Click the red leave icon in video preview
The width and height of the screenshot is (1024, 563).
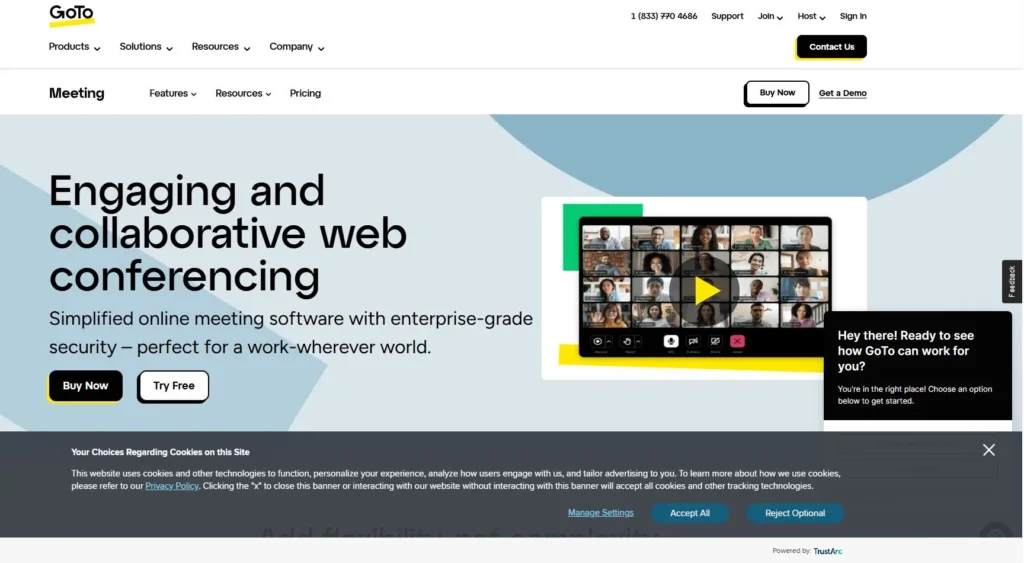pos(737,342)
